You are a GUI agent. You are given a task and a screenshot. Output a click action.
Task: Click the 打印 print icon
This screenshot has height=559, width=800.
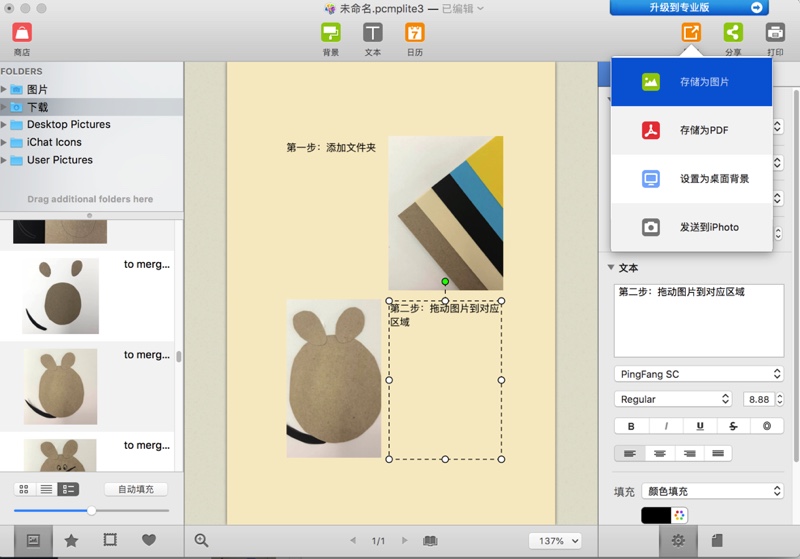click(x=775, y=33)
